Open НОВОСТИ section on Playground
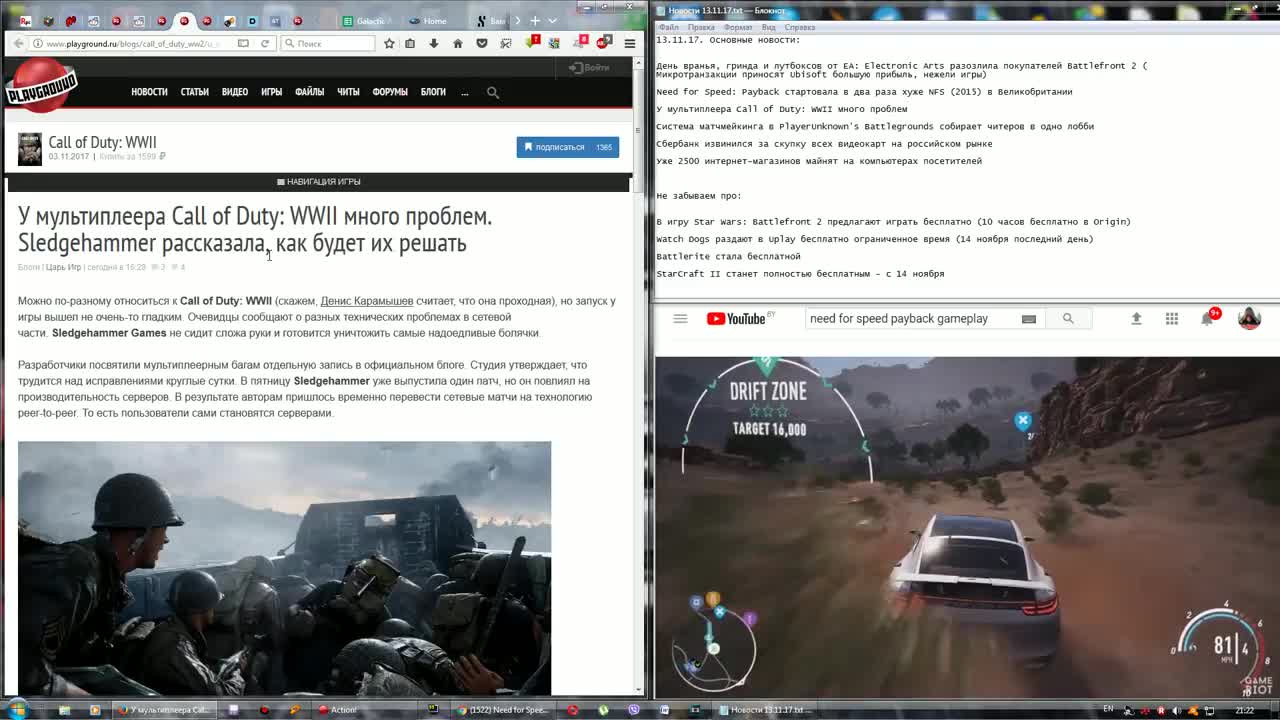Viewport: 1280px width, 720px height. point(149,92)
